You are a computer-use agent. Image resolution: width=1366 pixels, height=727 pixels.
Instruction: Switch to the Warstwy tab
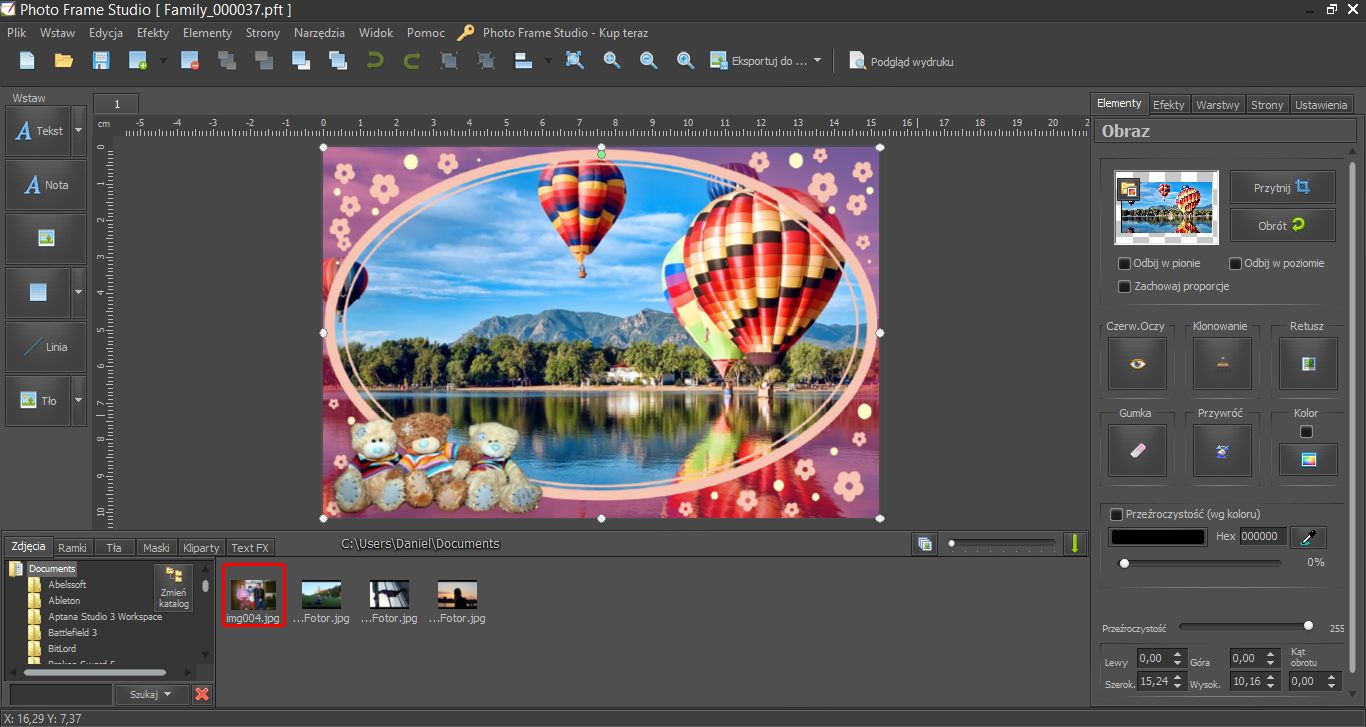(1217, 104)
